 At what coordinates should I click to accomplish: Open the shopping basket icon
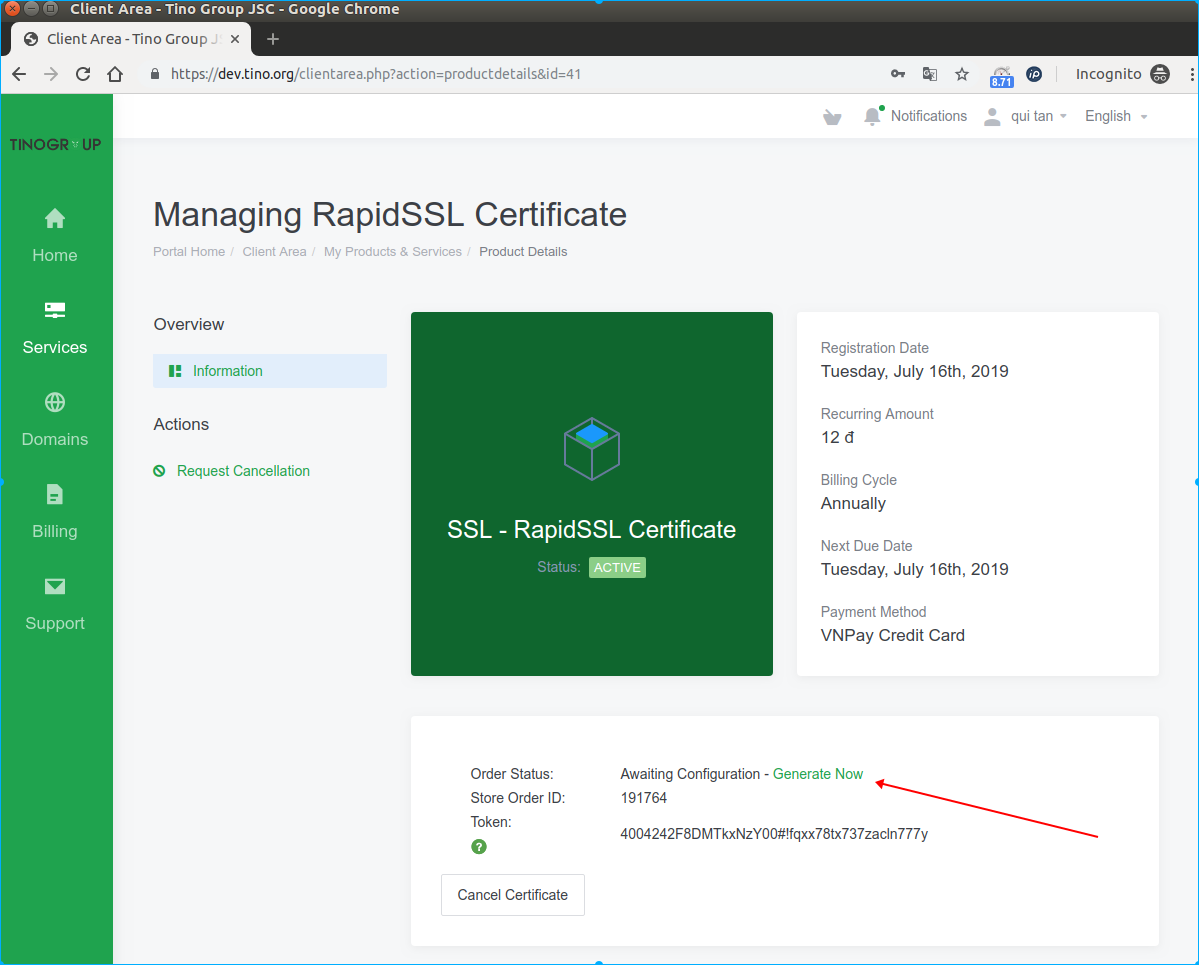click(832, 117)
